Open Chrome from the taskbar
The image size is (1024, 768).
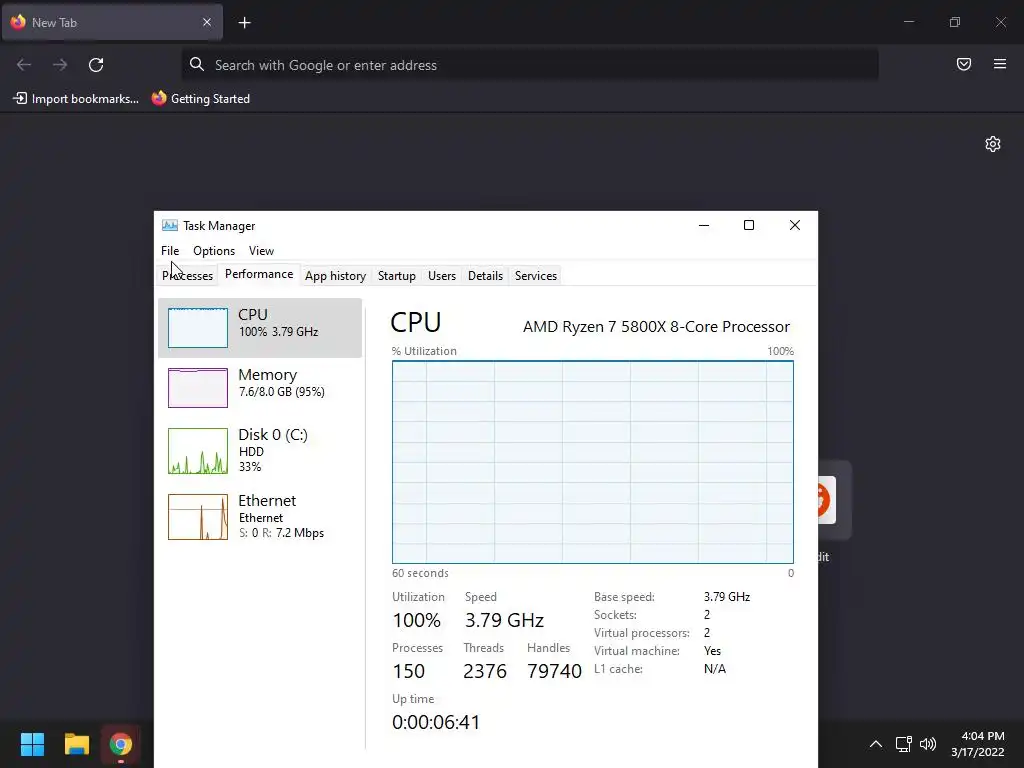click(121, 744)
